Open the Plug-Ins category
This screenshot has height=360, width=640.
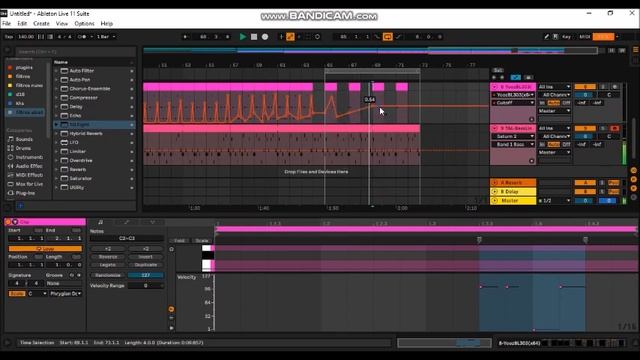pyautogui.click(x=25, y=193)
